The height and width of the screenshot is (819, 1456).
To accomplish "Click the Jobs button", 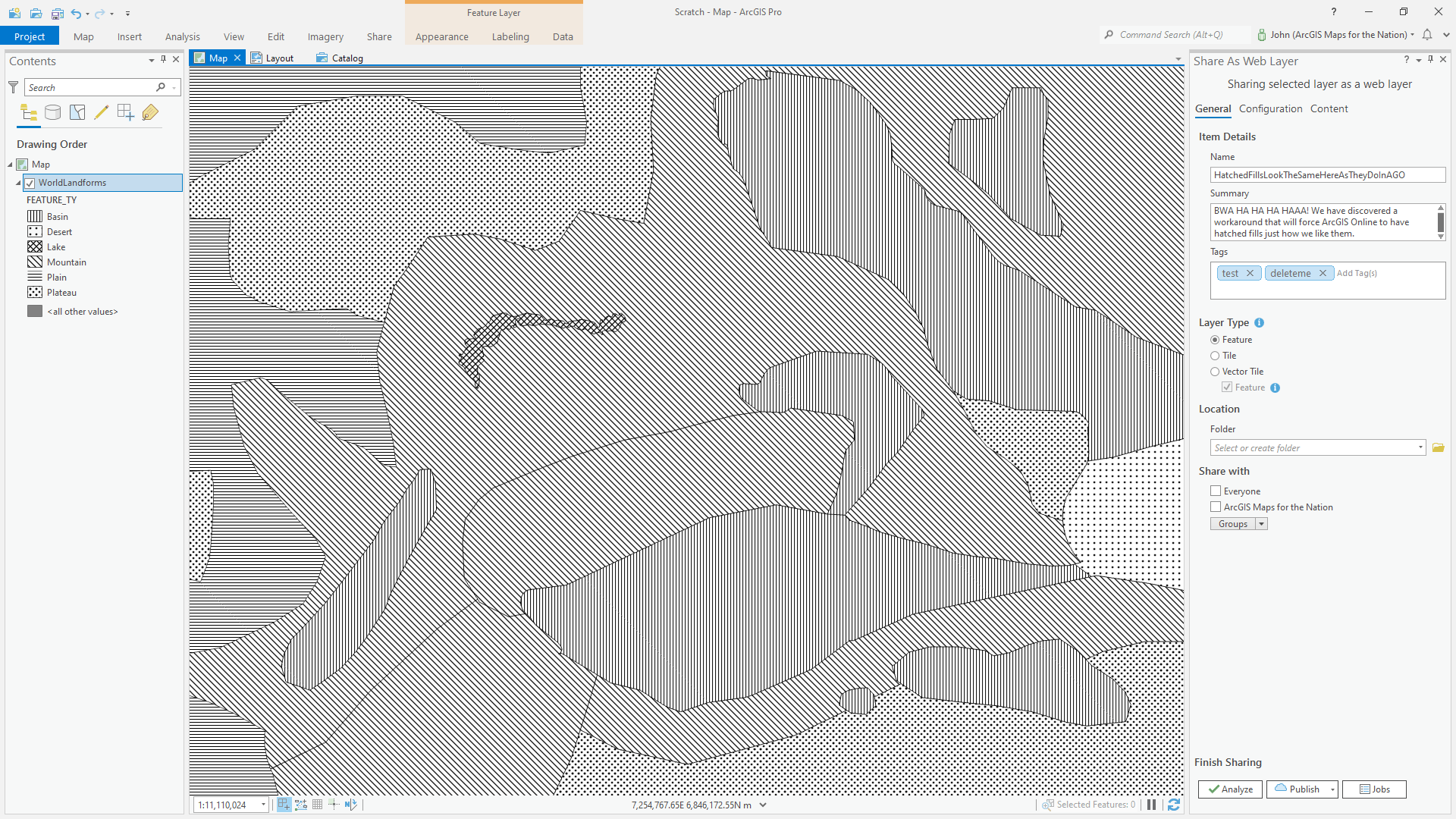I will click(x=1374, y=789).
